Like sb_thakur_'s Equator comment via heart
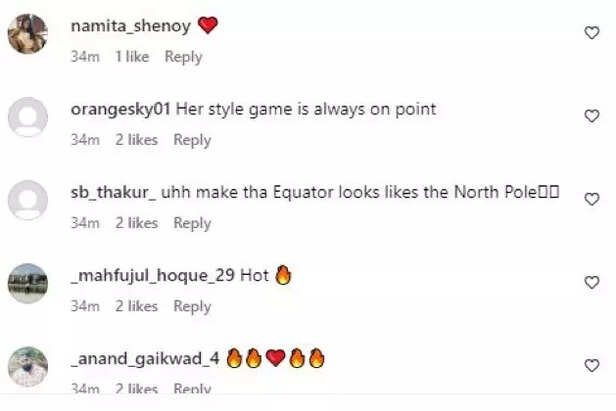616x411 pixels. point(592,199)
